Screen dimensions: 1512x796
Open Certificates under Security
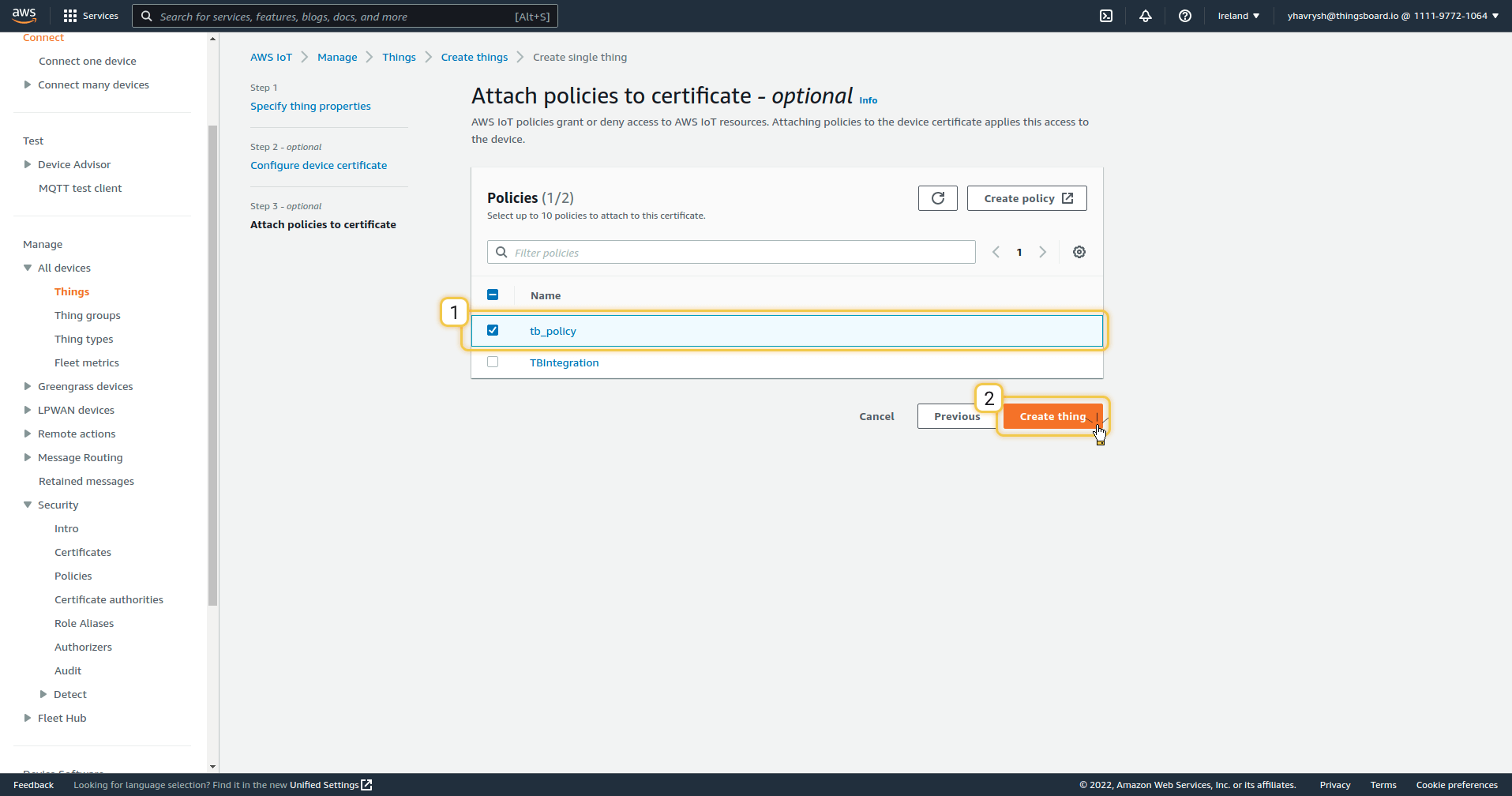point(82,552)
